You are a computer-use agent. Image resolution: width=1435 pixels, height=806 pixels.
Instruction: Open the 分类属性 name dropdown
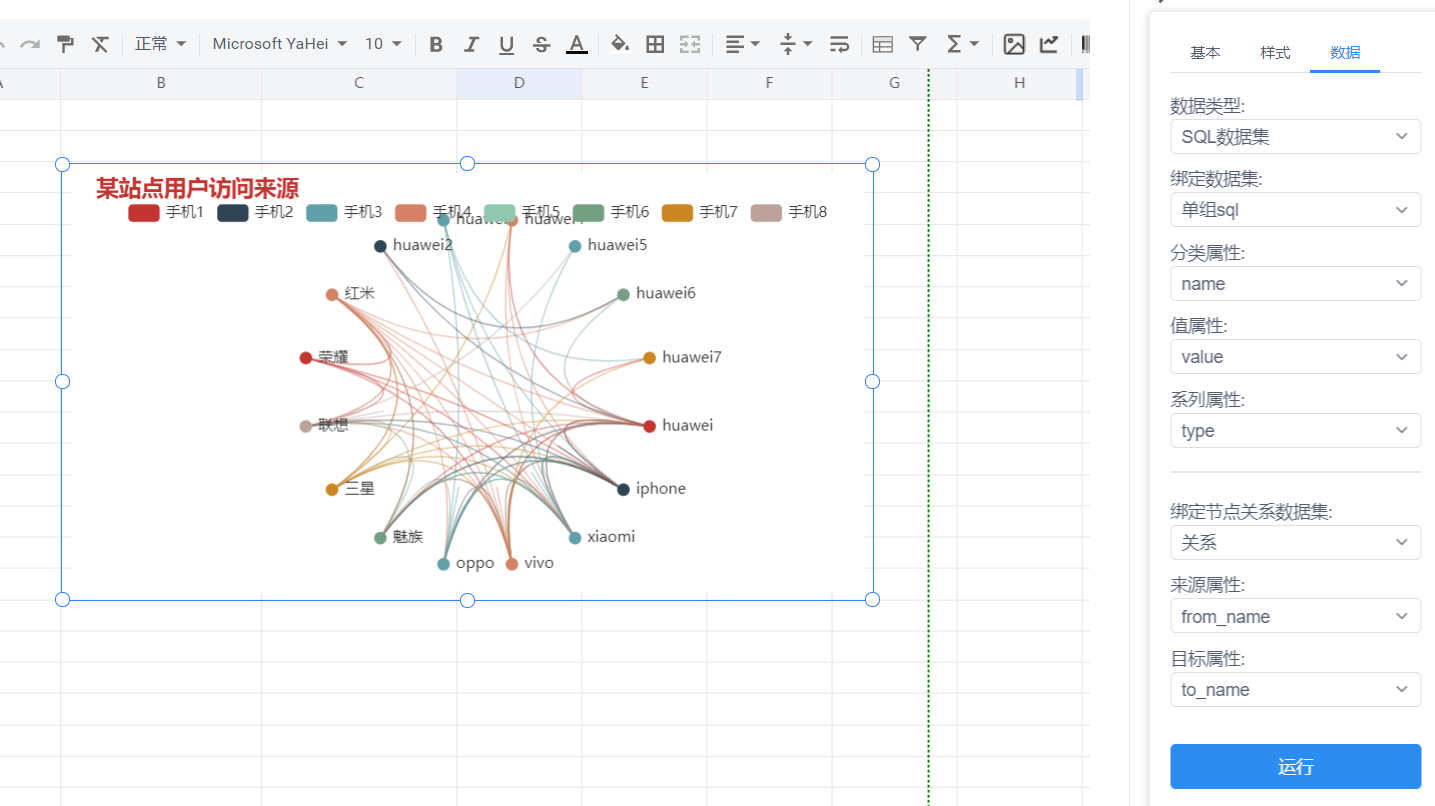(x=1295, y=284)
